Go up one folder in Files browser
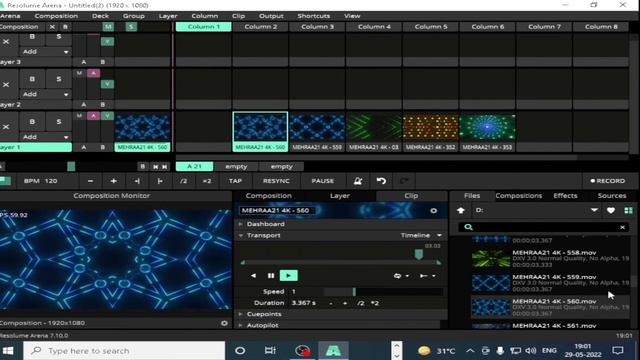 click(x=461, y=210)
